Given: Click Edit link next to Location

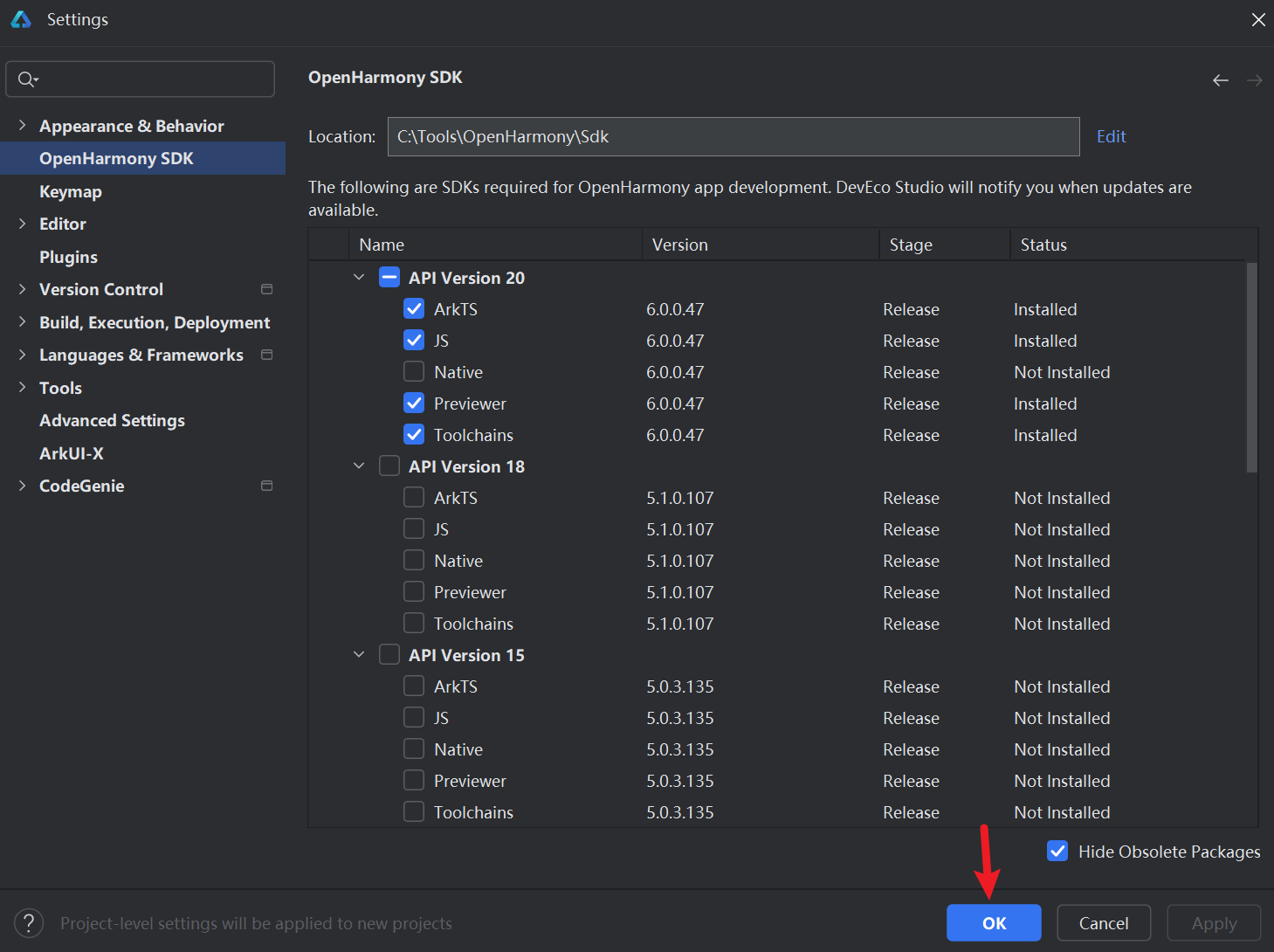Looking at the screenshot, I should point(1112,136).
